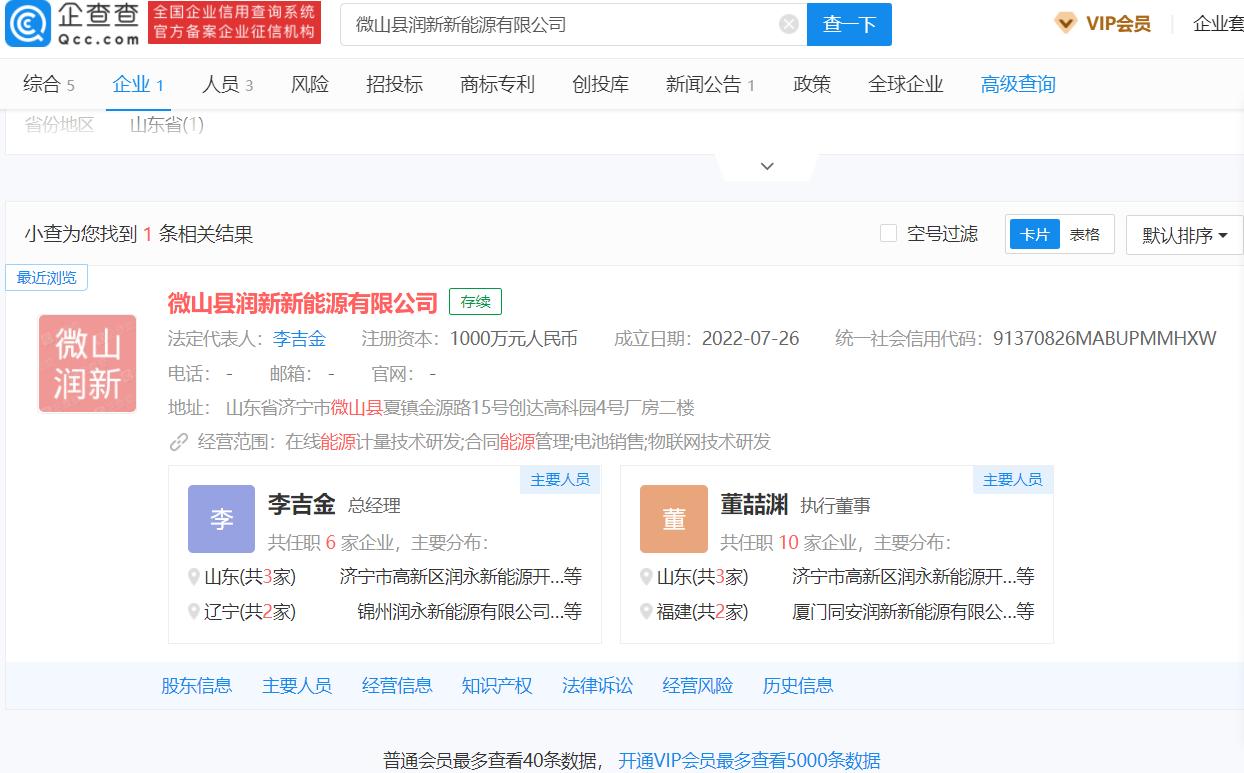Select the 企业 tab
The width and height of the screenshot is (1244, 773).
(138, 84)
